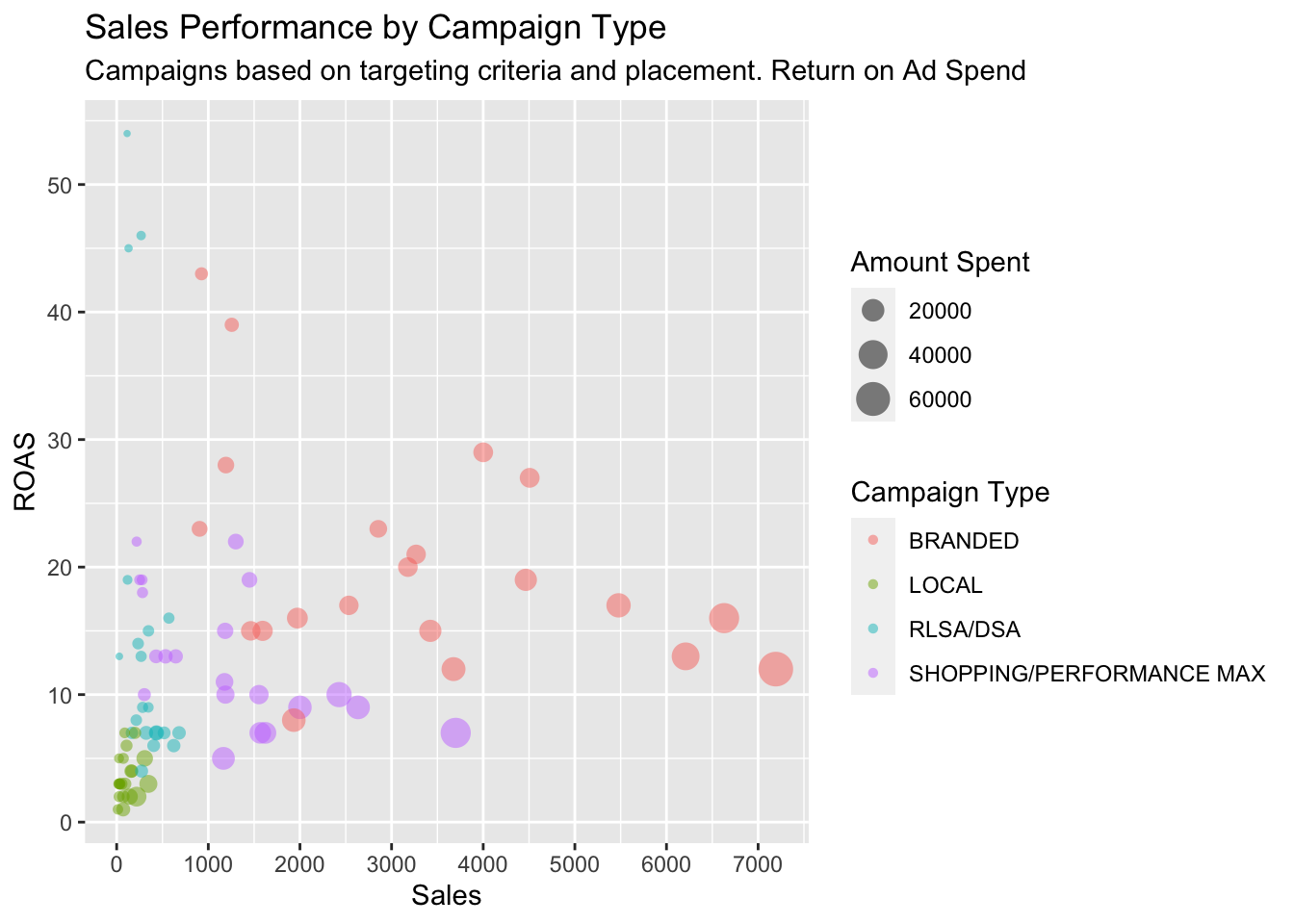This screenshot has width=1294, height=924.
Task: Click the topmost teal point near ROAS 54
Action: tap(127, 134)
